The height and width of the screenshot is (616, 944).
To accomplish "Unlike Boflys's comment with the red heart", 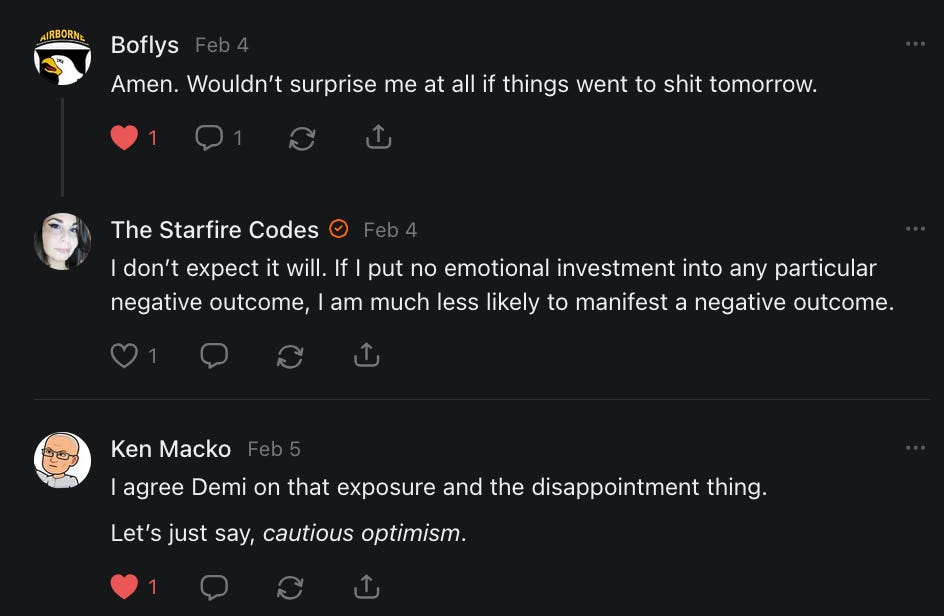I will click(124, 139).
